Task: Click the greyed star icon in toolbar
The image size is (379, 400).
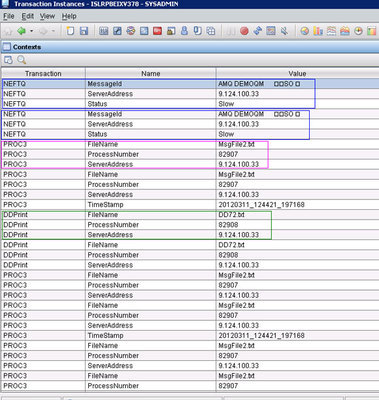Action: pyautogui.click(x=8, y=31)
